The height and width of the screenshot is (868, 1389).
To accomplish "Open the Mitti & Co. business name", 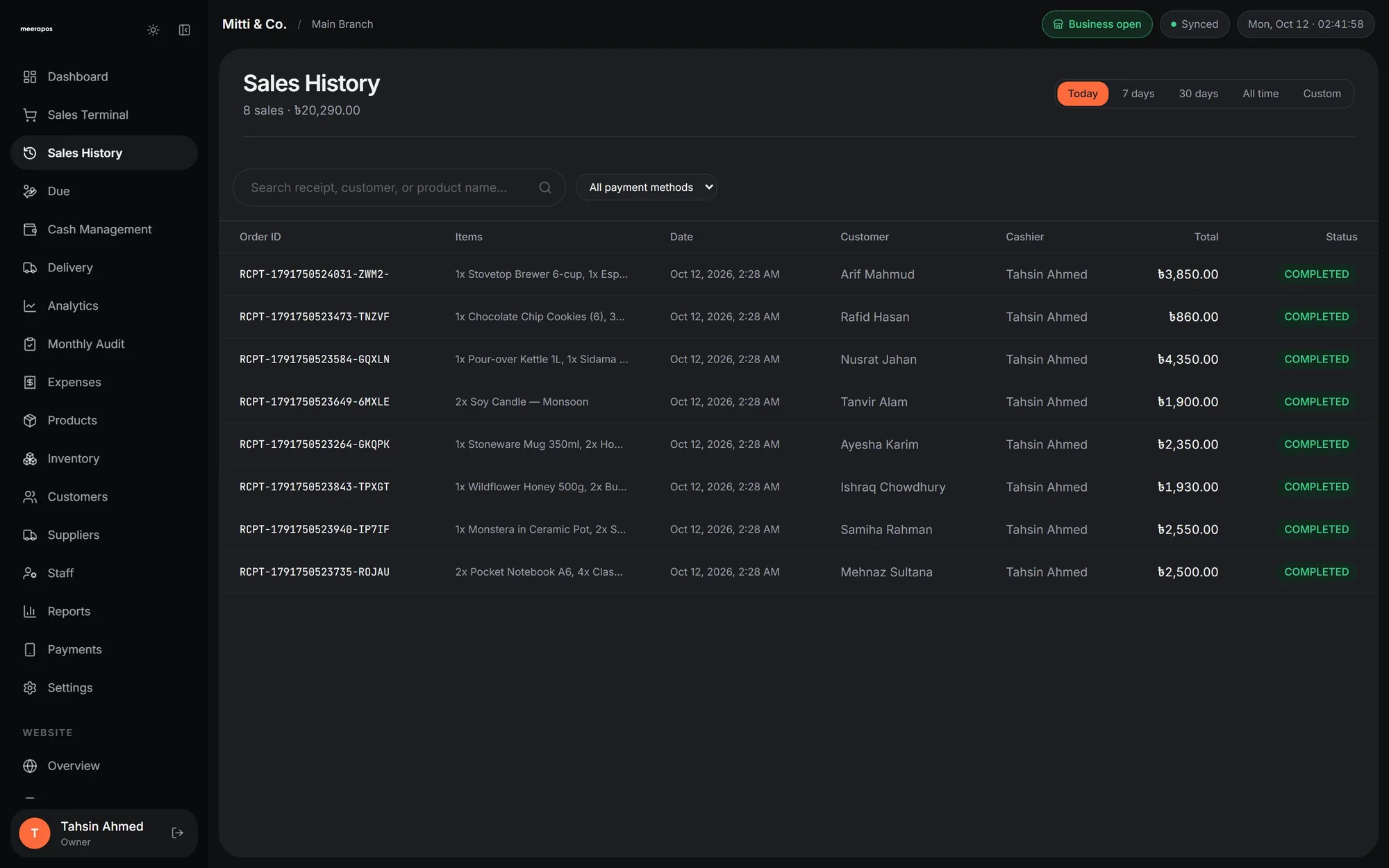I will point(254,24).
